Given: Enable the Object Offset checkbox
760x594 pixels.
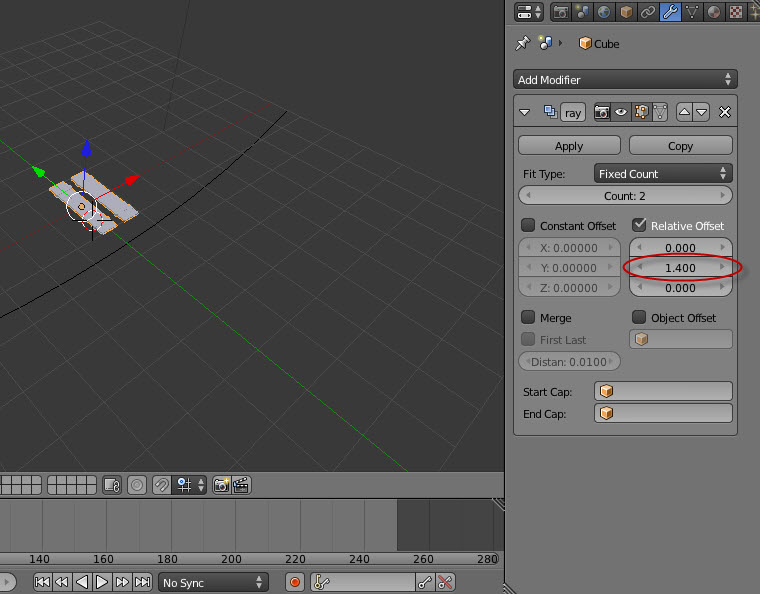Looking at the screenshot, I should [x=639, y=317].
